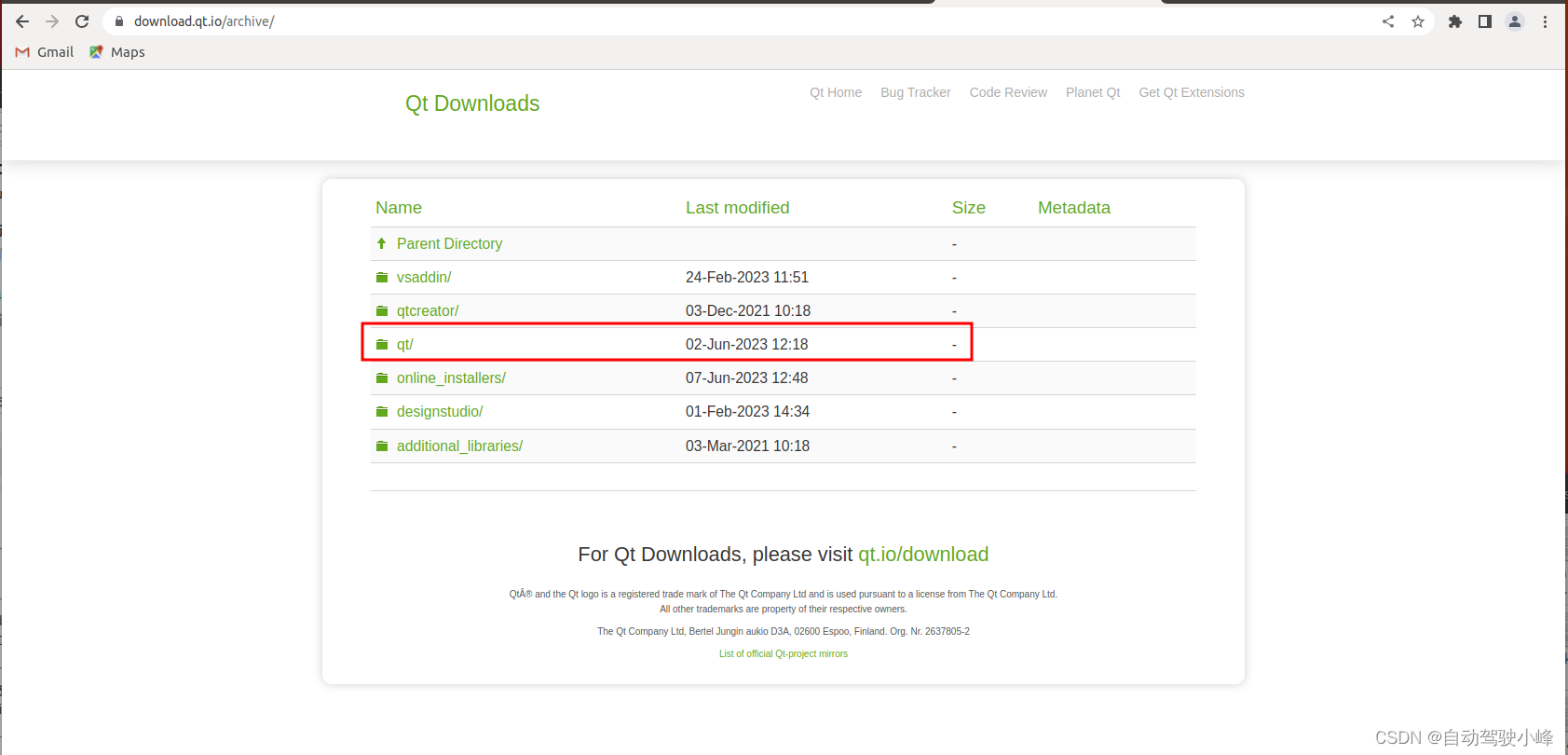Viewport: 1568px width, 755px height.
Task: Sort listing by the Size column header
Action: click(x=969, y=208)
